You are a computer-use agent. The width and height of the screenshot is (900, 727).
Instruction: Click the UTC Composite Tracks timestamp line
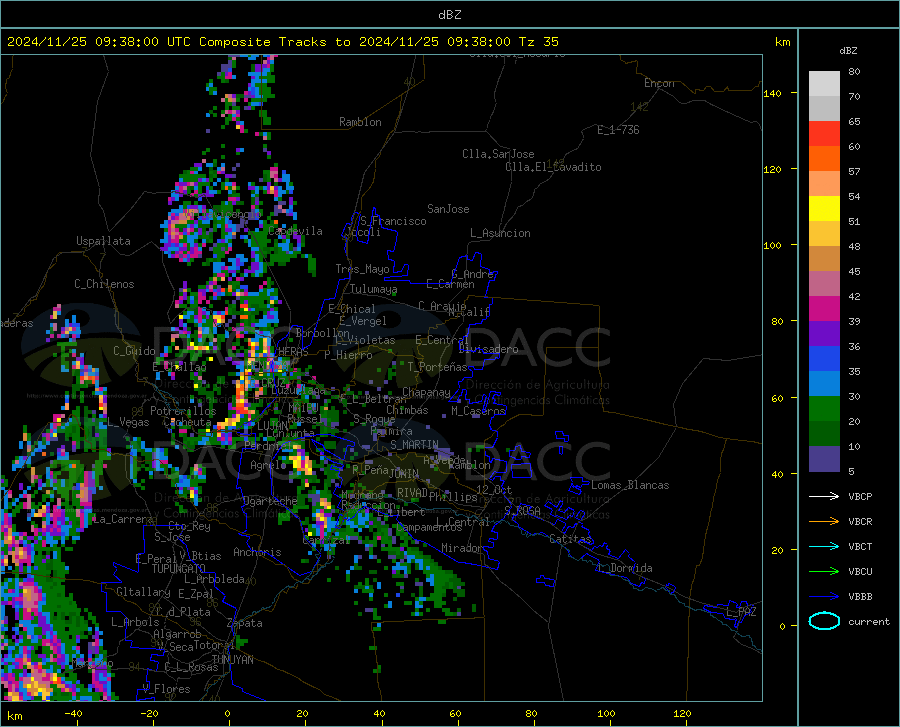click(x=282, y=42)
